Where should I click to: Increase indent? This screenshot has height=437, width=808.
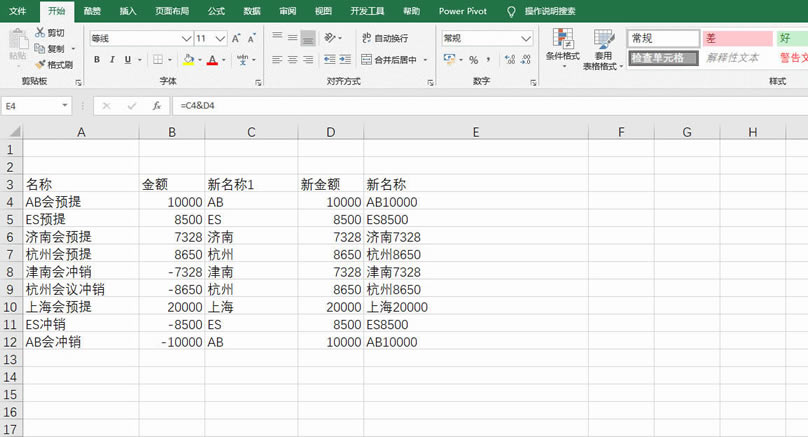click(345, 60)
